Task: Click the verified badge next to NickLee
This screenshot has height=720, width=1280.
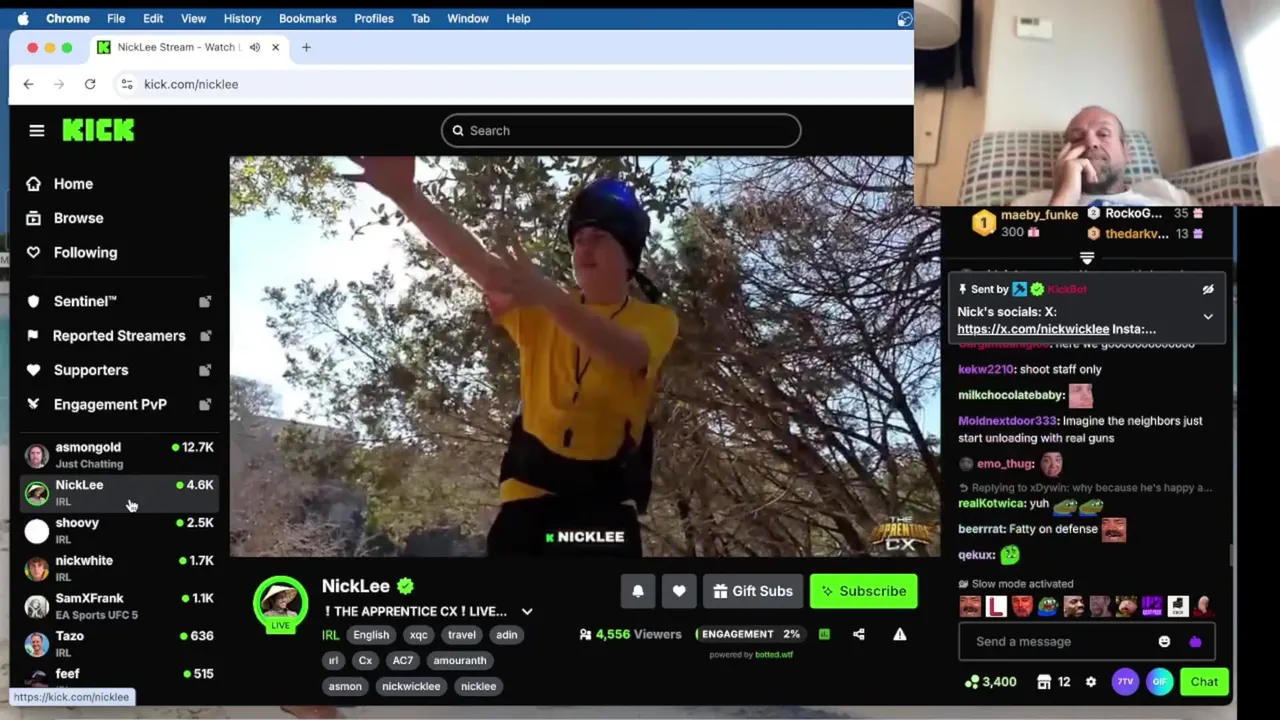Action: [405, 586]
